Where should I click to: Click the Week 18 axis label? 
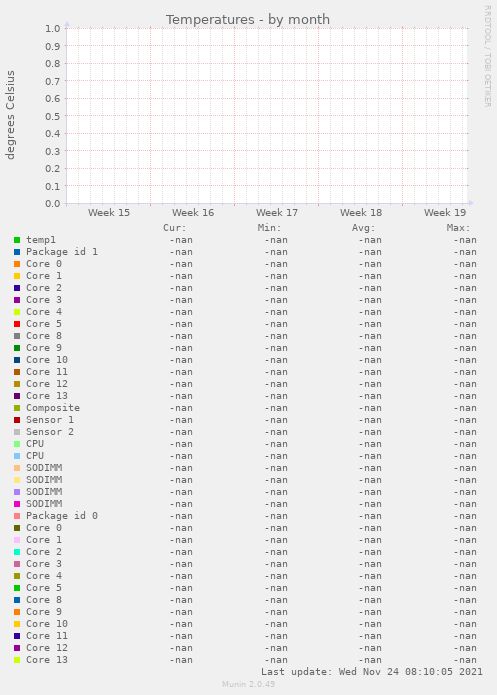361,213
